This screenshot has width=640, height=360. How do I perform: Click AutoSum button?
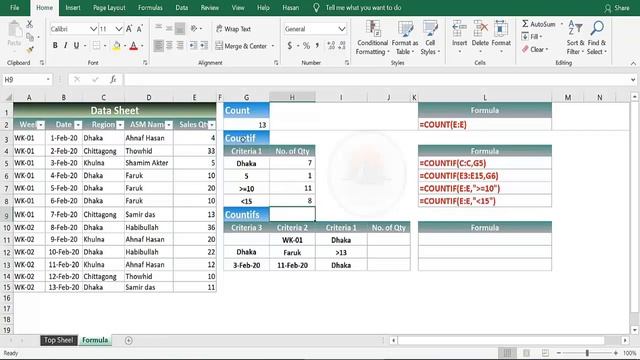point(538,24)
